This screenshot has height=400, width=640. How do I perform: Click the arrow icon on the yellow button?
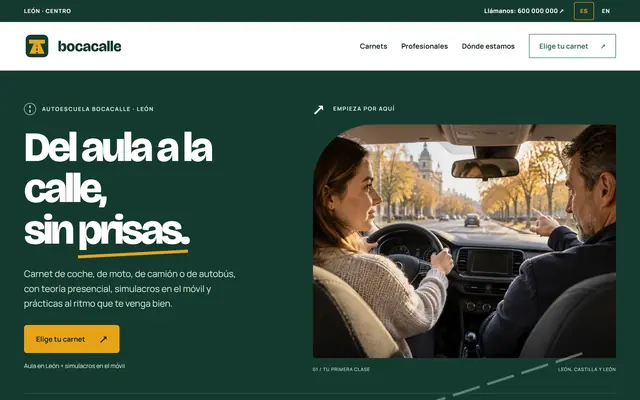pyautogui.click(x=104, y=339)
